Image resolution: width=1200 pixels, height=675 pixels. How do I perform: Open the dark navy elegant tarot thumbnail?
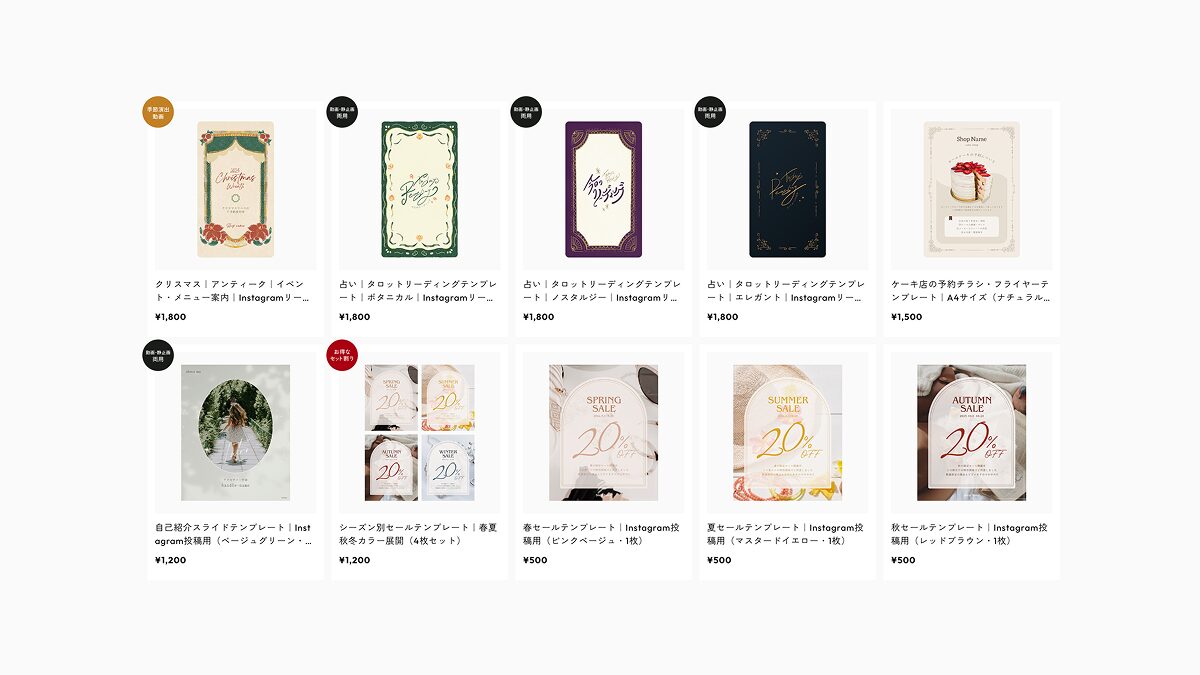pyautogui.click(x=787, y=189)
